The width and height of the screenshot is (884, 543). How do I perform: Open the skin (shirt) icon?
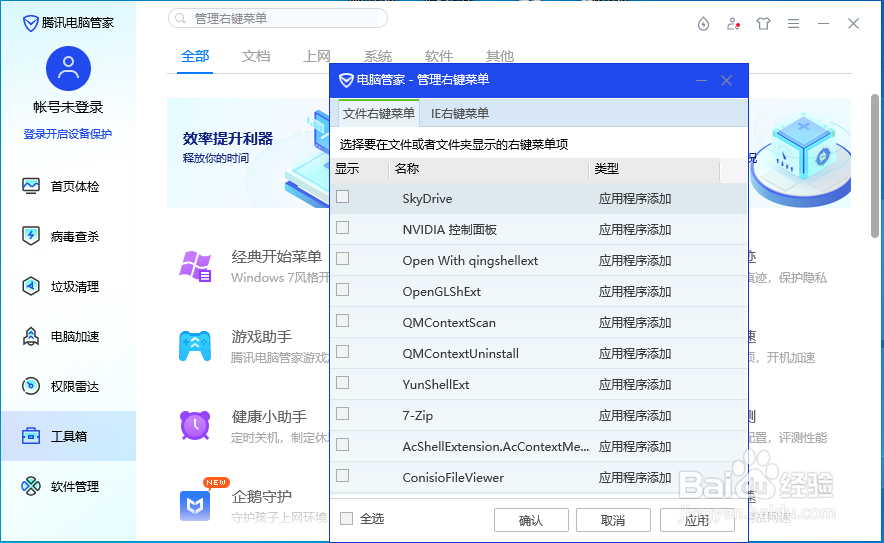pyautogui.click(x=763, y=24)
